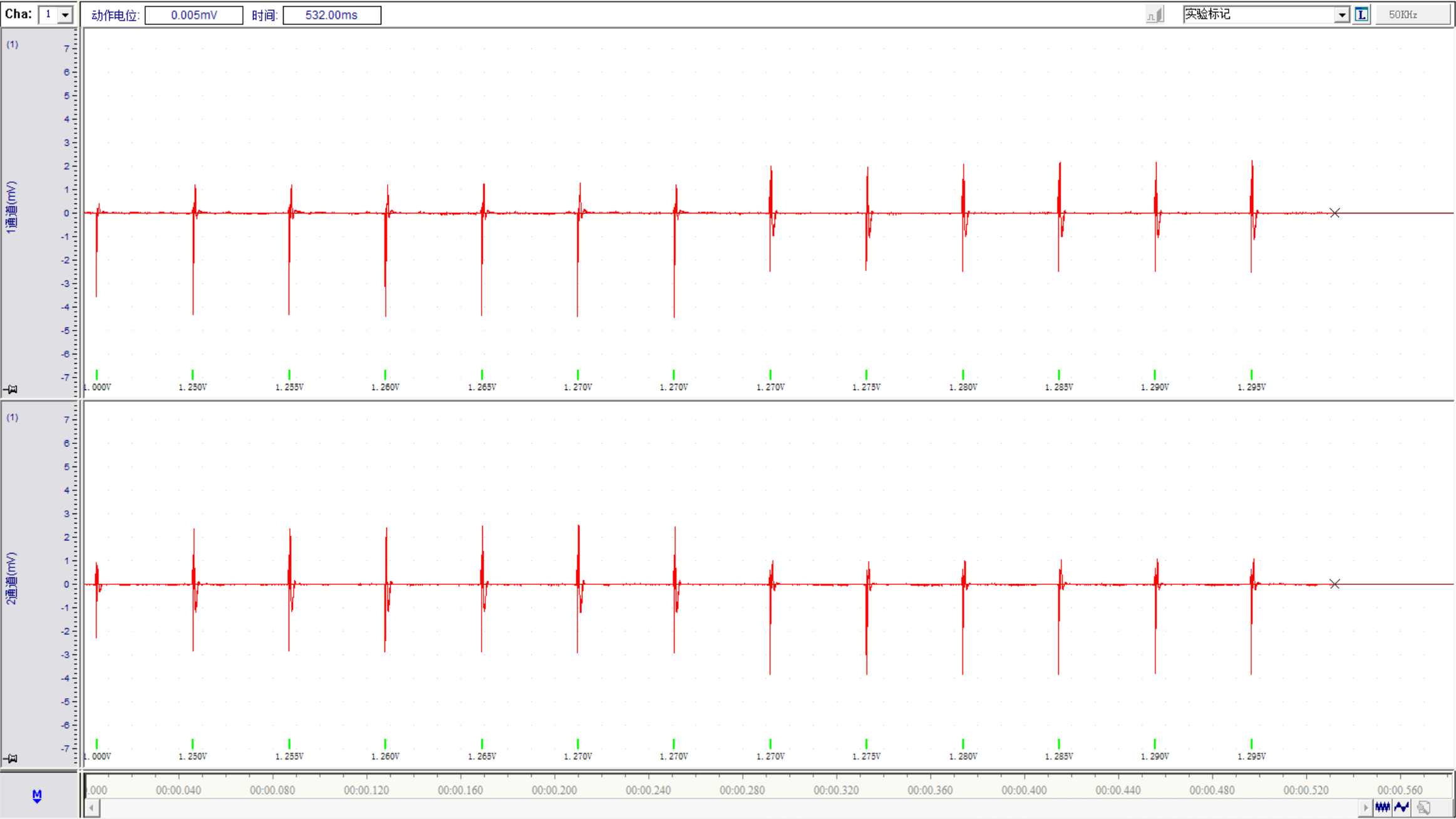1456x819 pixels.
Task: Expand the 实验标记 dropdown list
Action: pos(1341,14)
